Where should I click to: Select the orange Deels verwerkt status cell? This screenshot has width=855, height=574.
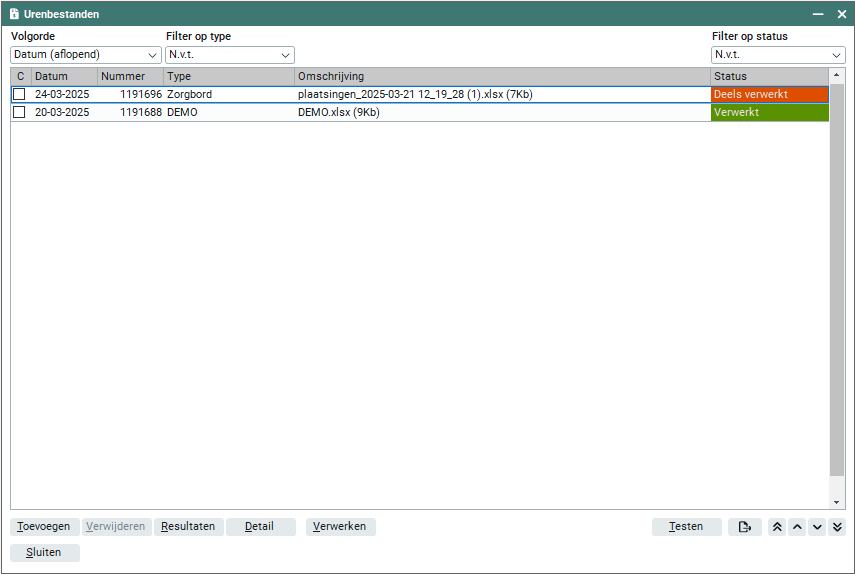[x=769, y=94]
